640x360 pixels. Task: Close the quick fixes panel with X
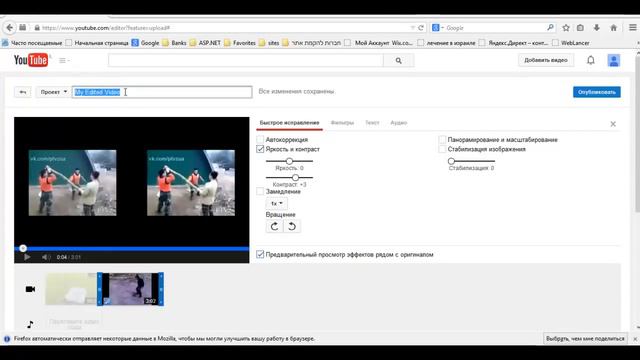pos(613,124)
